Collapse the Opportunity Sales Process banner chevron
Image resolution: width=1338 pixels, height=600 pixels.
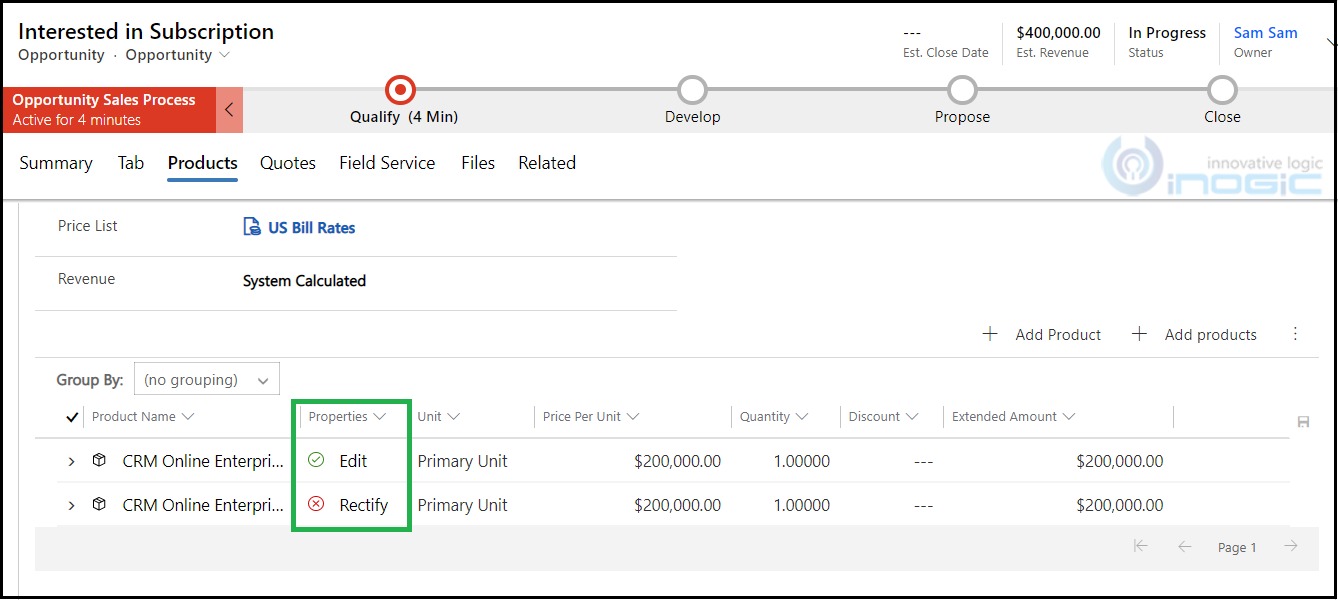(228, 110)
